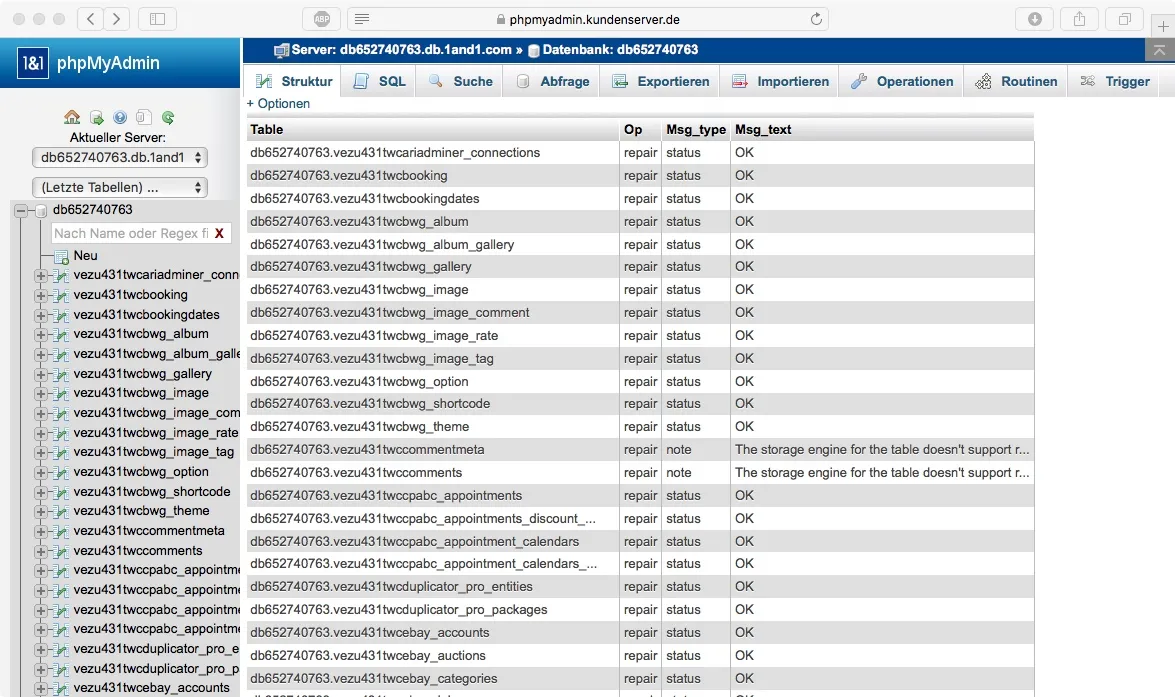Open the help documentation icon

click(120, 117)
